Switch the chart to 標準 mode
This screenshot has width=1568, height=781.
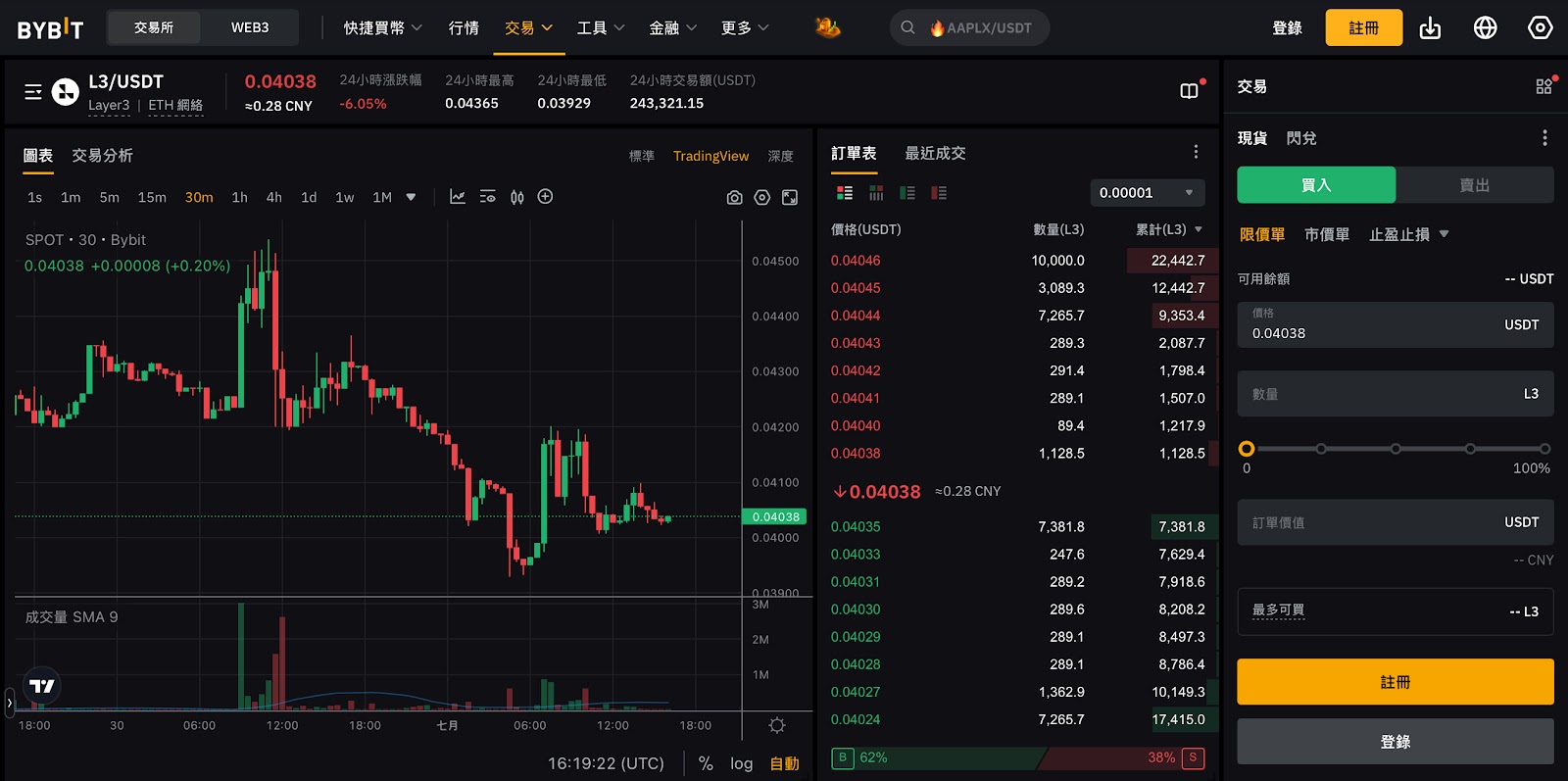(x=642, y=156)
